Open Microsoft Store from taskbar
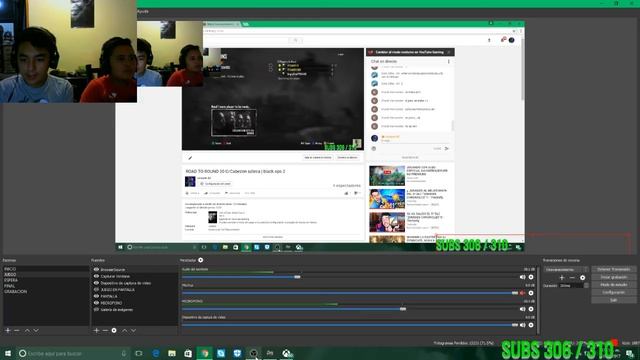The height and width of the screenshot is (360, 640). tap(188, 353)
